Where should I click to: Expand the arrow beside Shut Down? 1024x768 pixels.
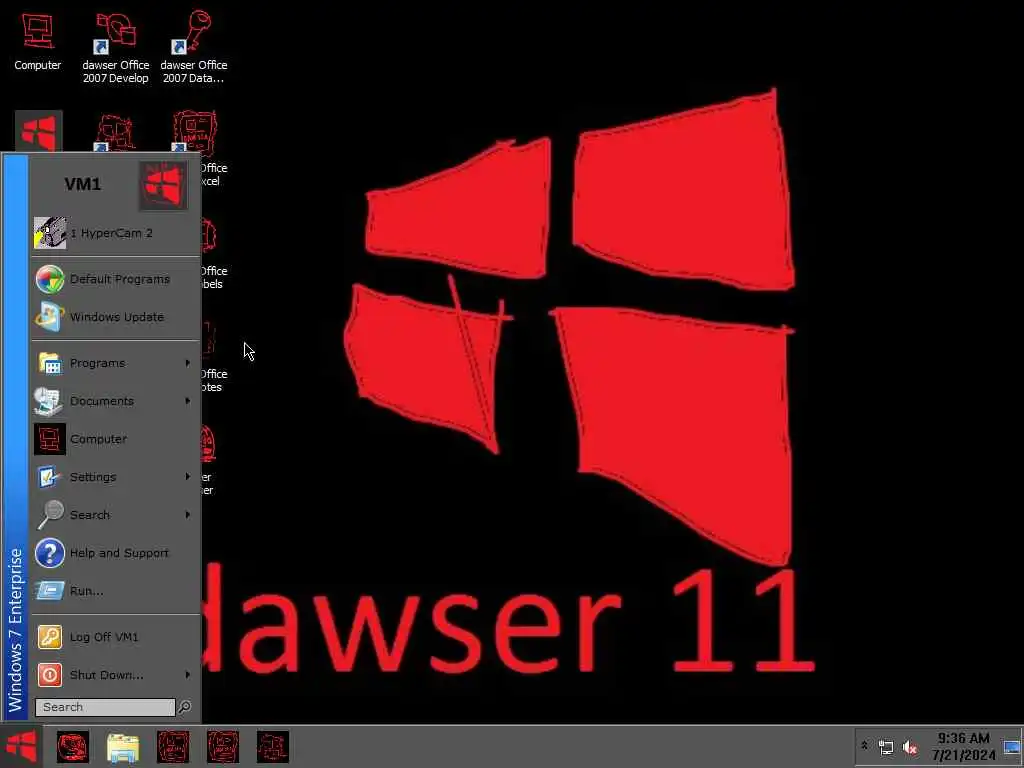(x=187, y=675)
